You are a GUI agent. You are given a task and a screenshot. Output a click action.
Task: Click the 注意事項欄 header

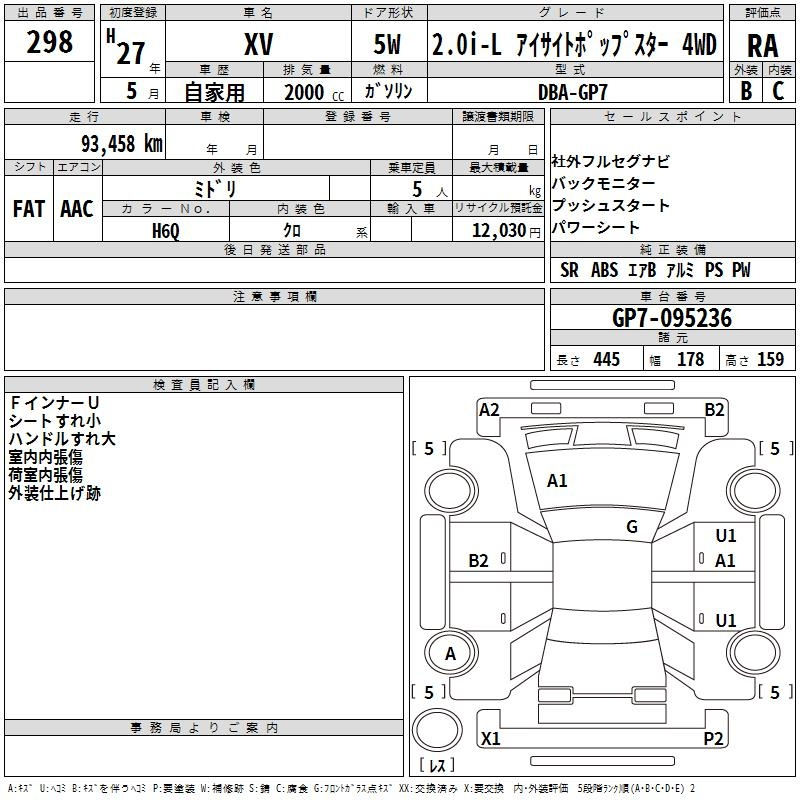(274, 296)
